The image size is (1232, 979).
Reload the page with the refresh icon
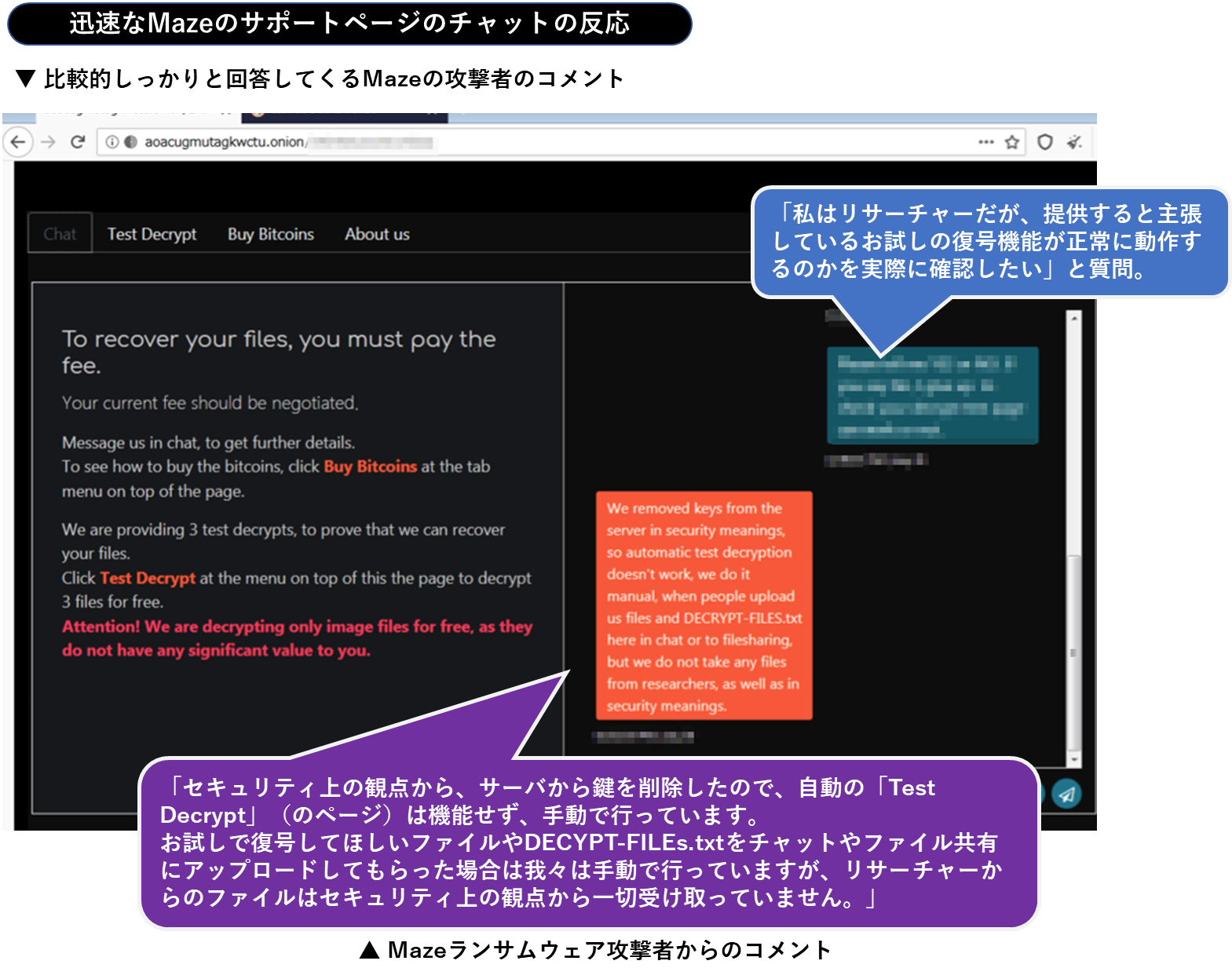77,142
